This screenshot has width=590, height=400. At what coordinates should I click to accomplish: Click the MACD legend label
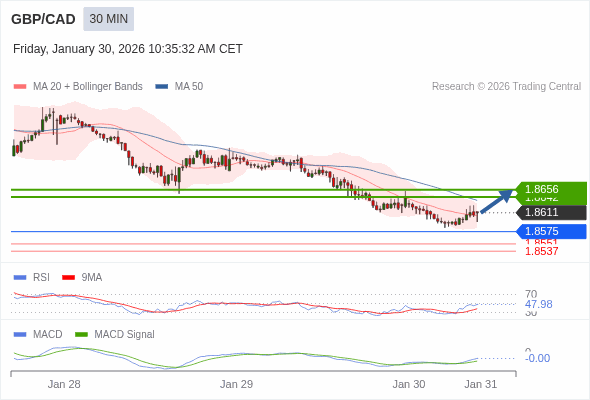pyautogui.click(x=48, y=335)
